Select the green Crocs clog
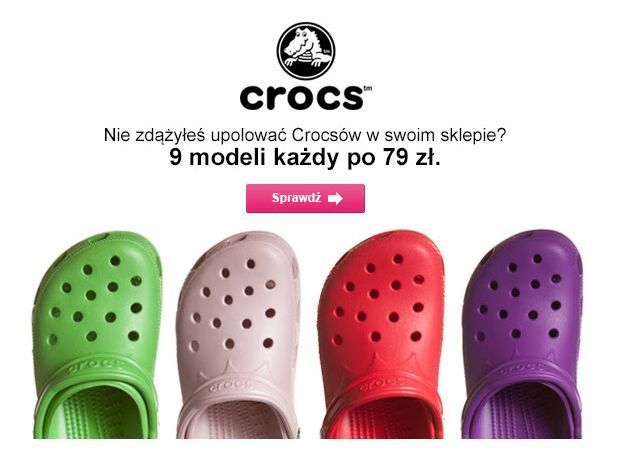 click(x=97, y=335)
